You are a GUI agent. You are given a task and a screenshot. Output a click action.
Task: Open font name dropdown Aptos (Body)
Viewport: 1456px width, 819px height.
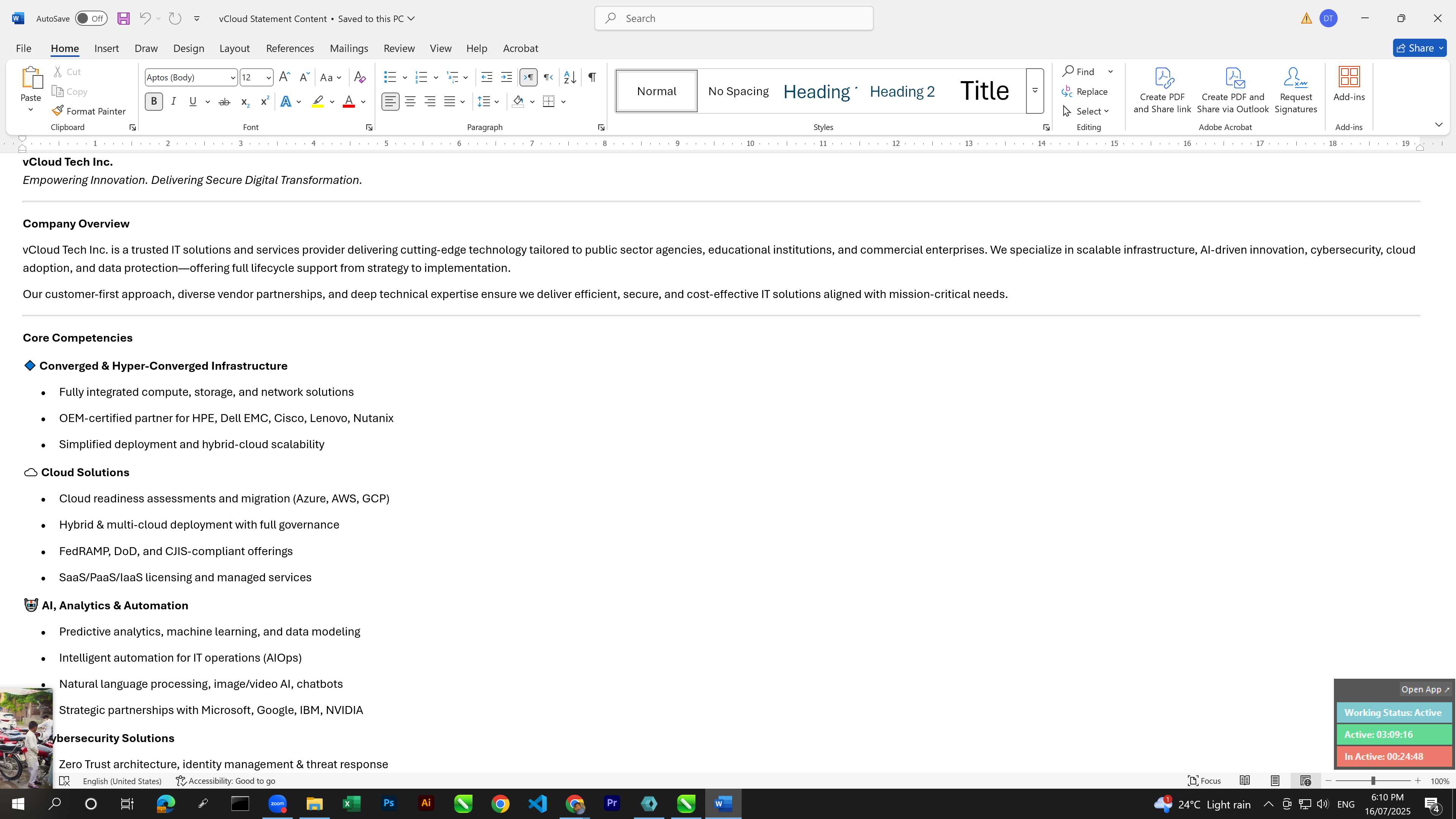click(232, 78)
